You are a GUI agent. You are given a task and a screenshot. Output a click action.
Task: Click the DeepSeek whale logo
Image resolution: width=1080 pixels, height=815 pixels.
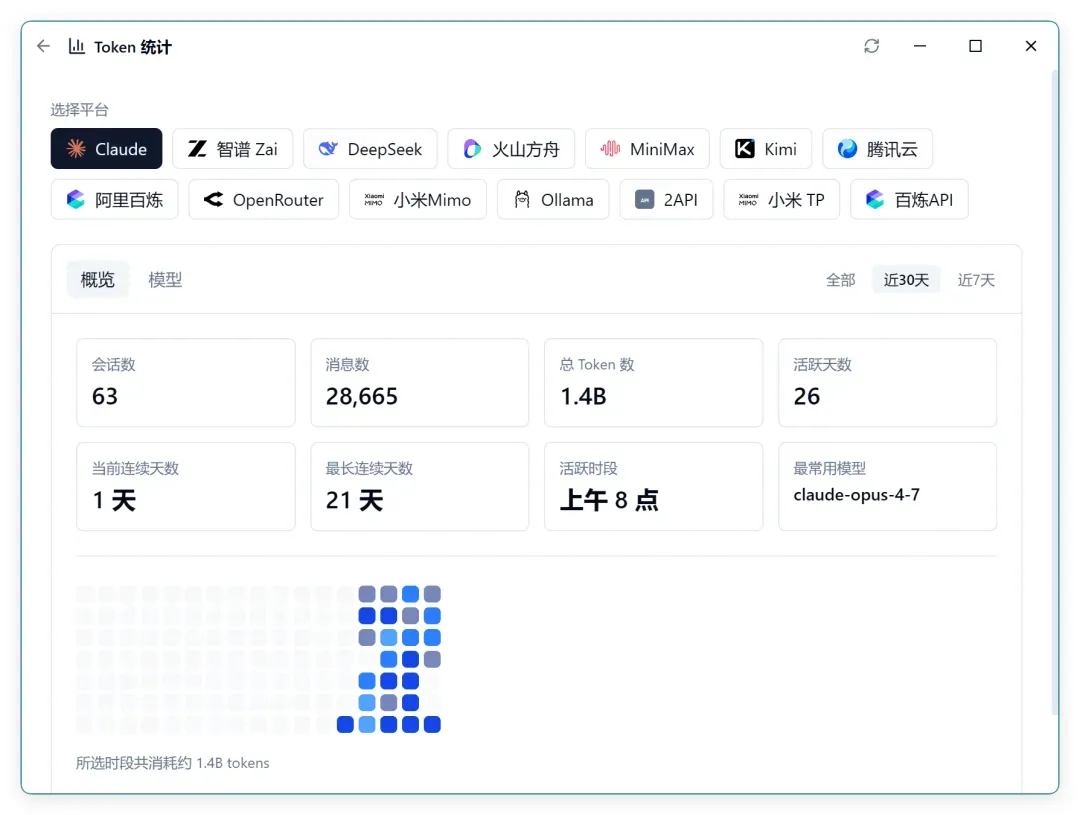pyautogui.click(x=329, y=149)
